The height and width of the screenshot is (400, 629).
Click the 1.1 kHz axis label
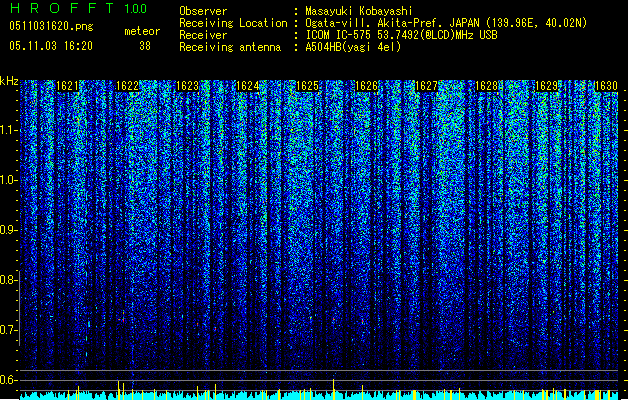tap(8, 130)
